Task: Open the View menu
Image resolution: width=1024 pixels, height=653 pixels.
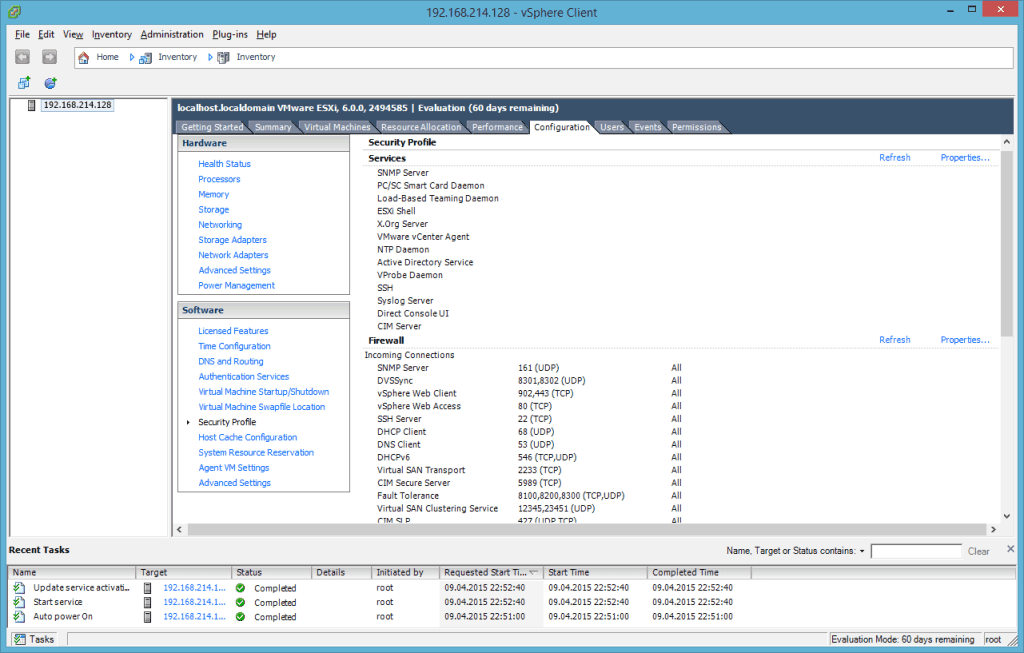Action: (72, 35)
